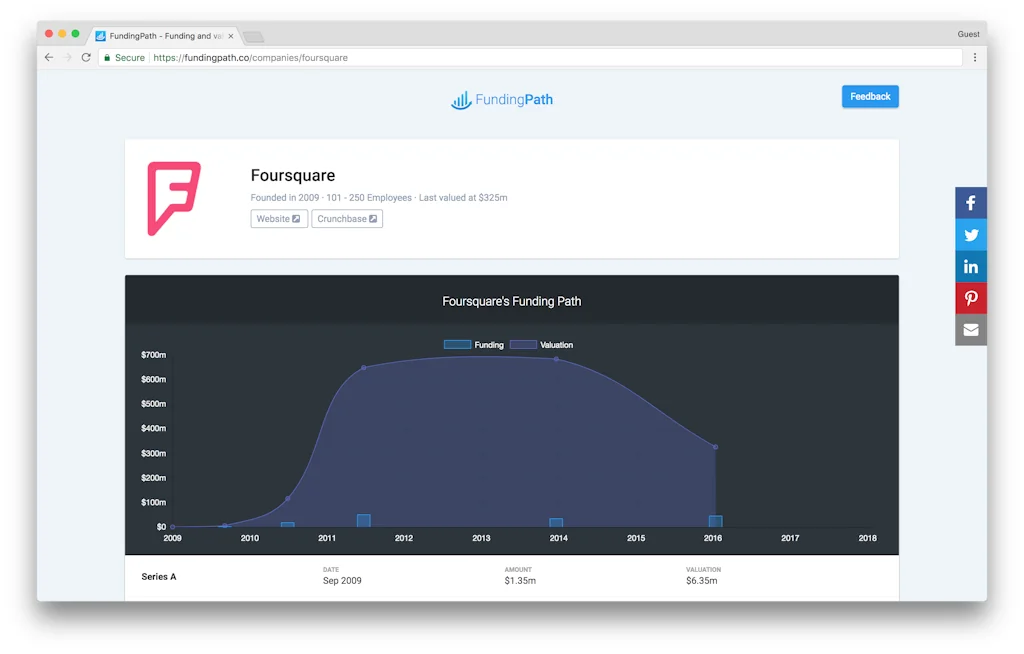Click the Guest profile menu item
The image size is (1024, 654).
(968, 33)
